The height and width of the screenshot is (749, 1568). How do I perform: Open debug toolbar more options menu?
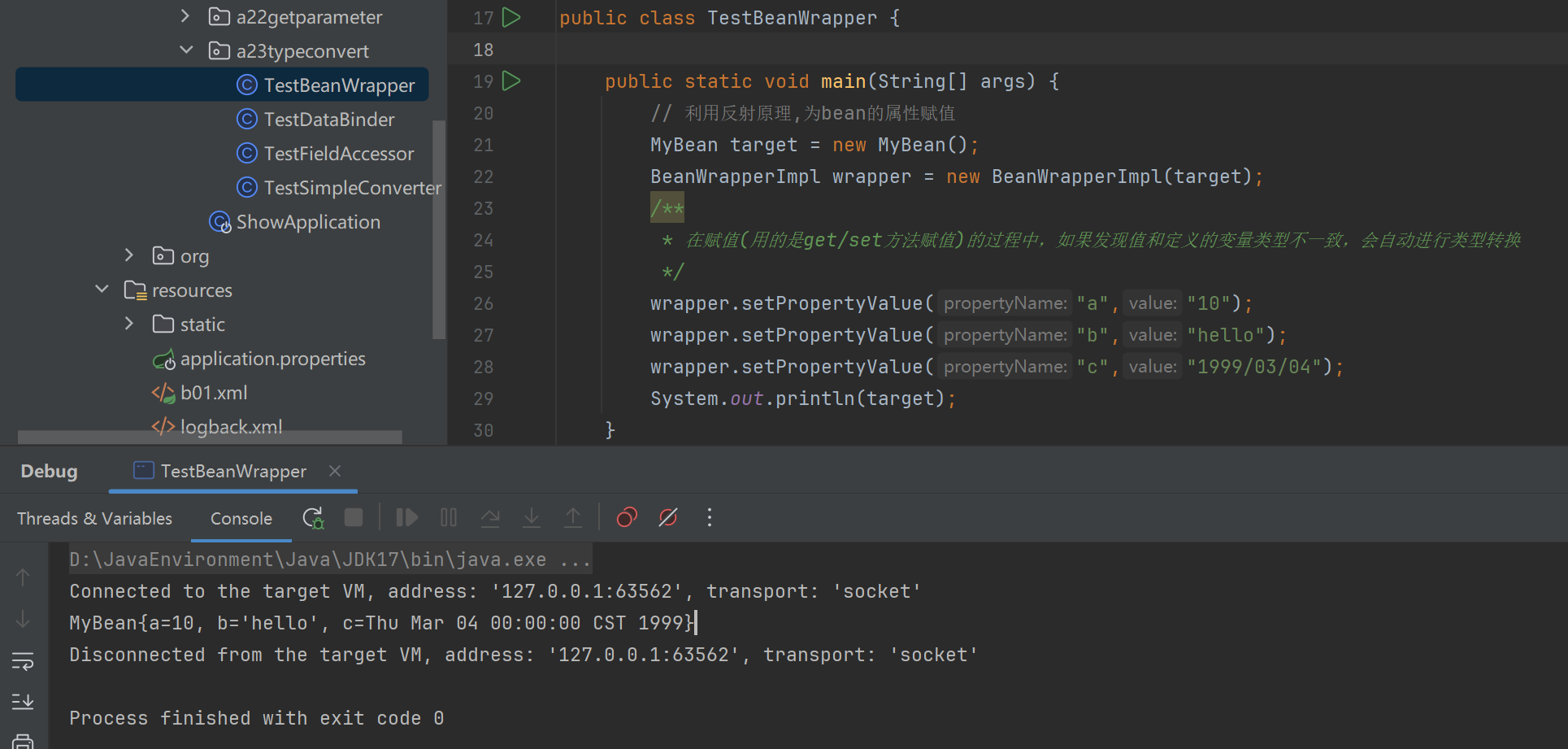click(x=710, y=518)
